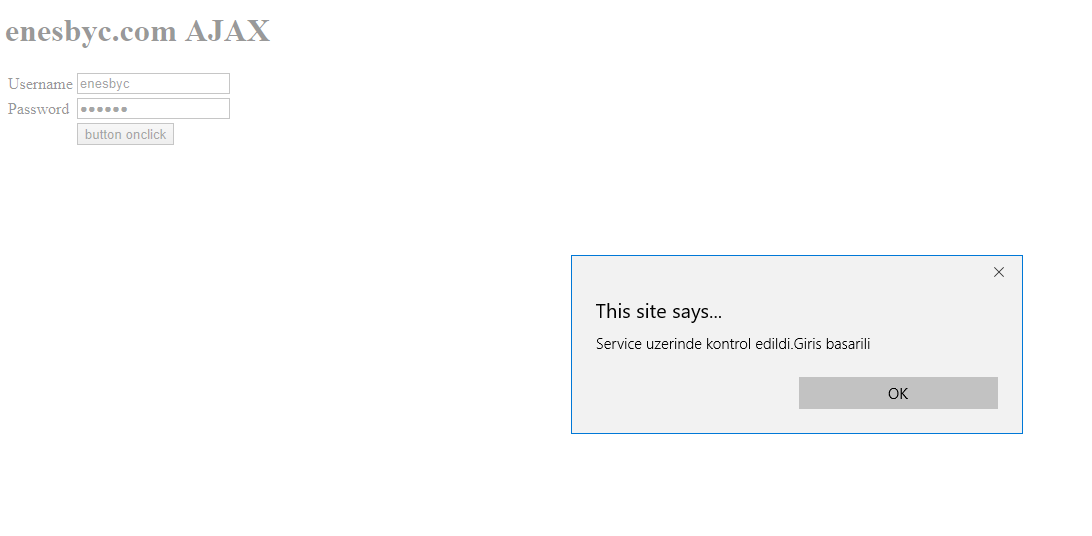
Task: Hit the X icon on the alert popup
Action: pyautogui.click(x=999, y=272)
